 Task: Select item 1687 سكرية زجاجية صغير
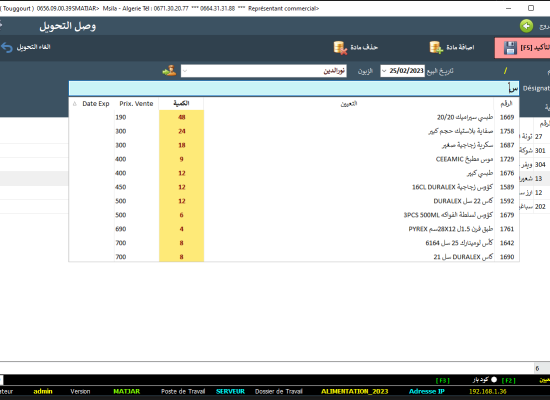click(294, 145)
